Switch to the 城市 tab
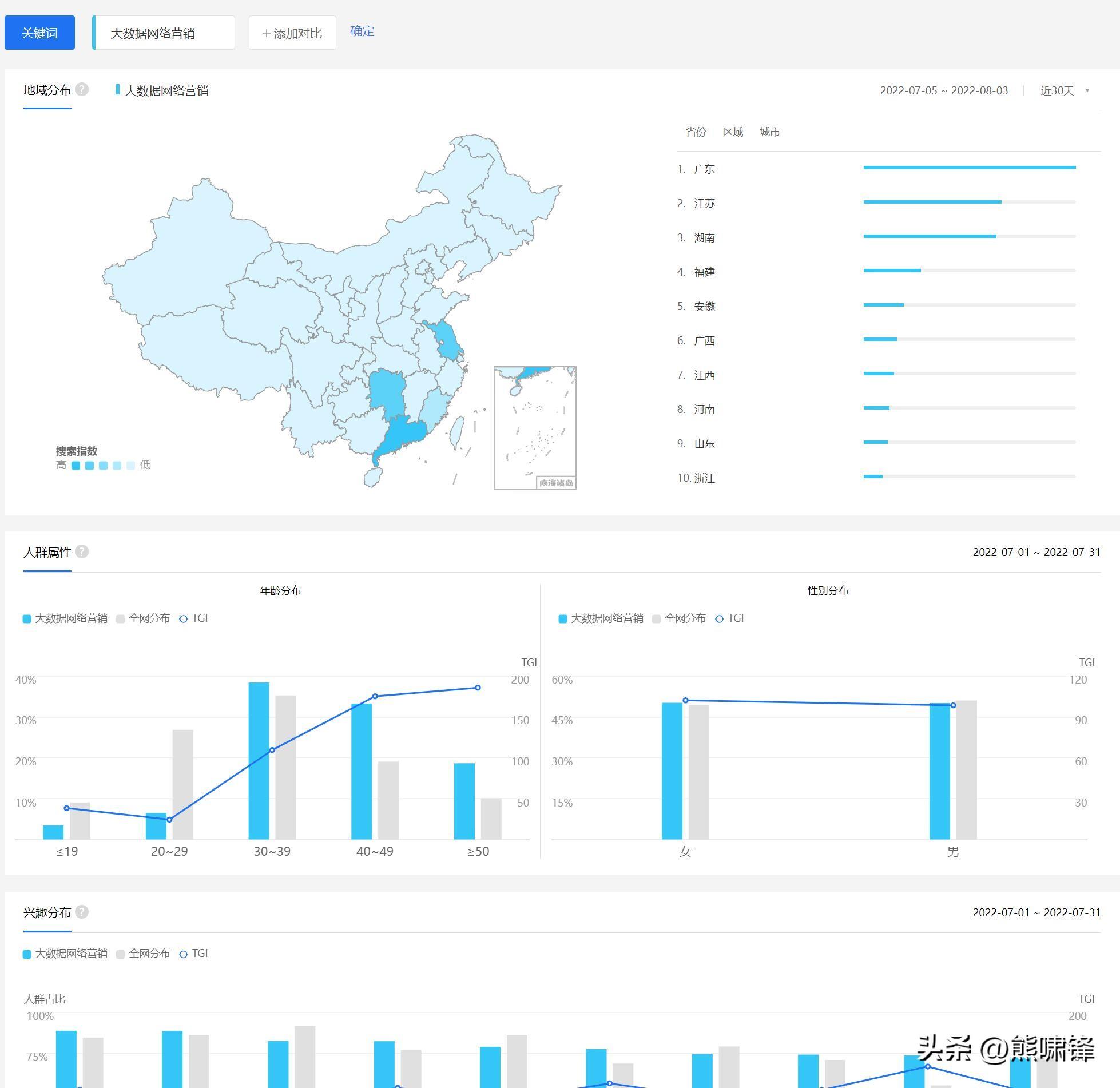 click(x=769, y=132)
